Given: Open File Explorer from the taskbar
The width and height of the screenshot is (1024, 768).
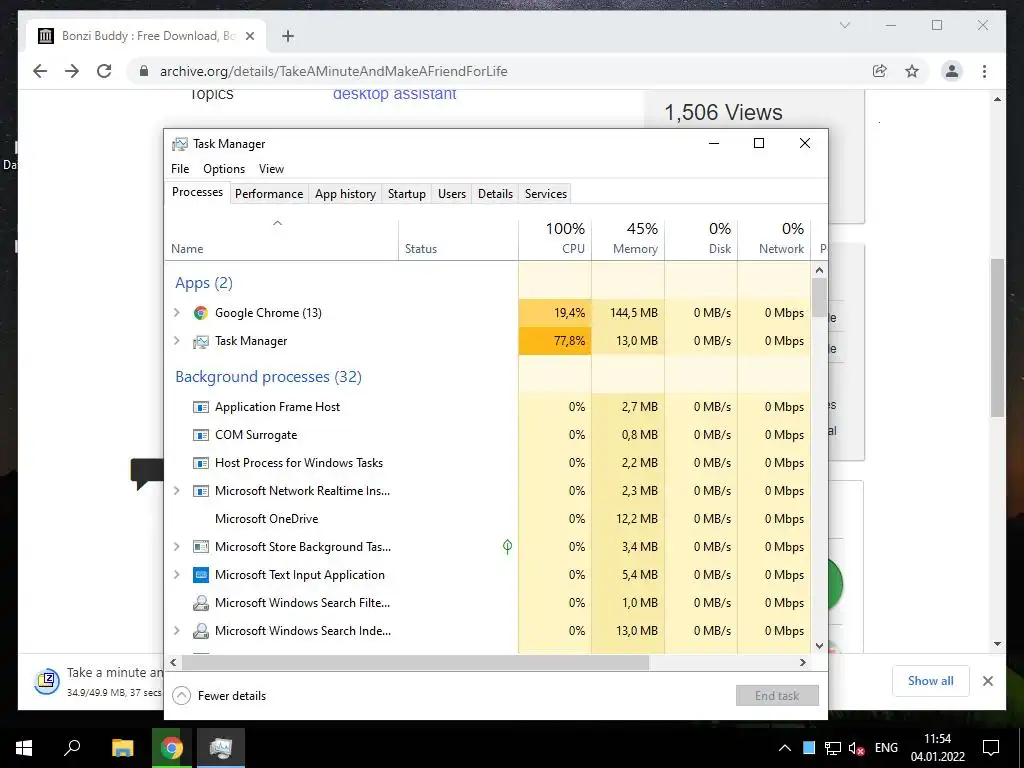Looking at the screenshot, I should [122, 748].
